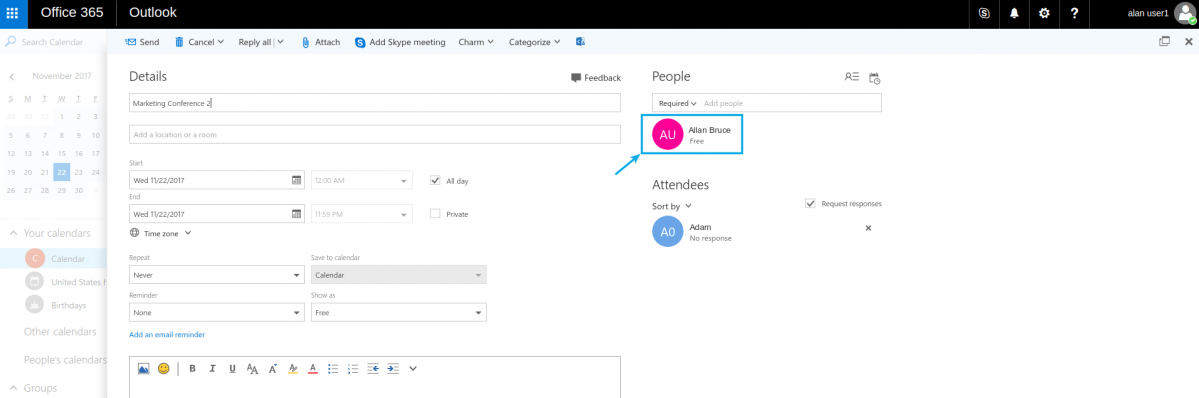Open the Repeat Never dropdown
Screen dimensions: 1199x398
217,274
